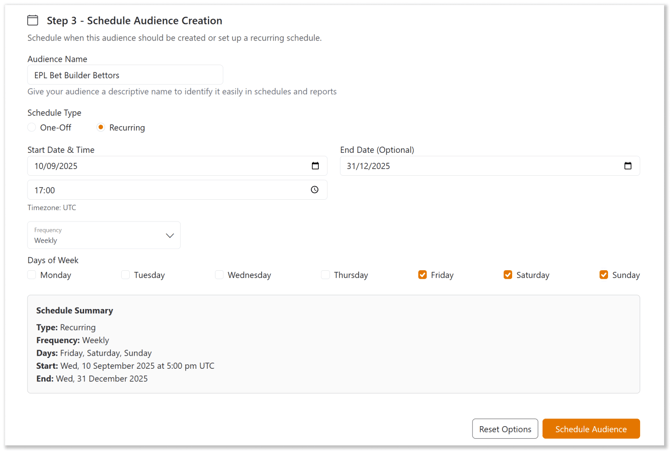Check the Tuesday day option
This screenshot has width=670, height=451.
(126, 275)
